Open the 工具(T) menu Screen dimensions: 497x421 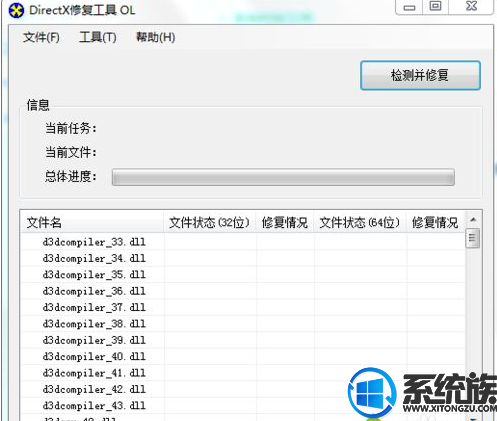98,37
